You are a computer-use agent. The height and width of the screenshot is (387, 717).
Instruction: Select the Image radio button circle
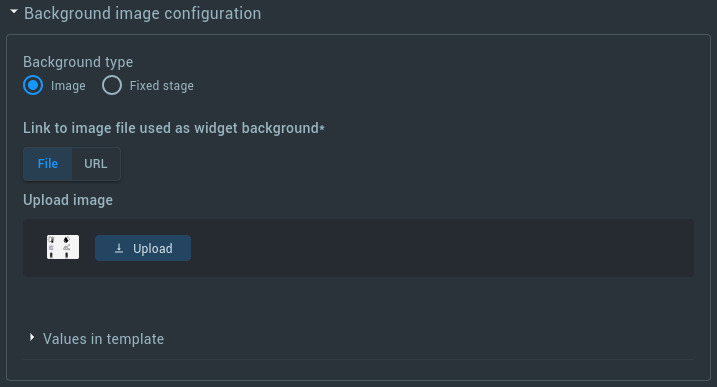tap(33, 85)
